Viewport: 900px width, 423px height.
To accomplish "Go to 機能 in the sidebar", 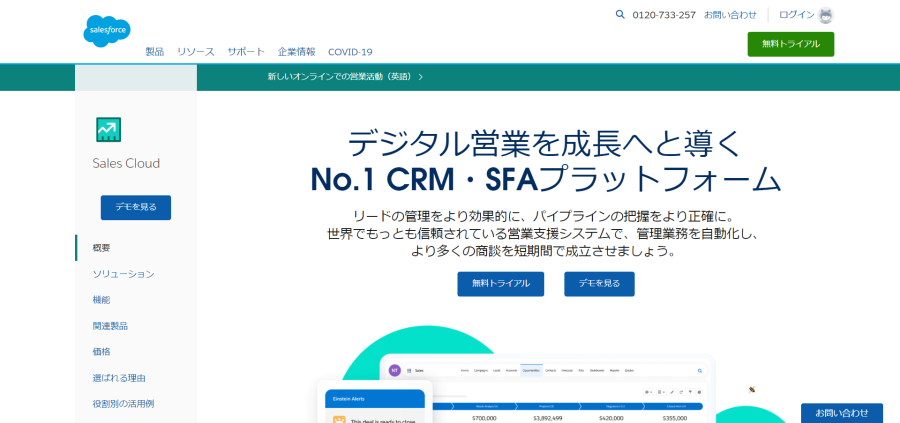I will (x=102, y=300).
